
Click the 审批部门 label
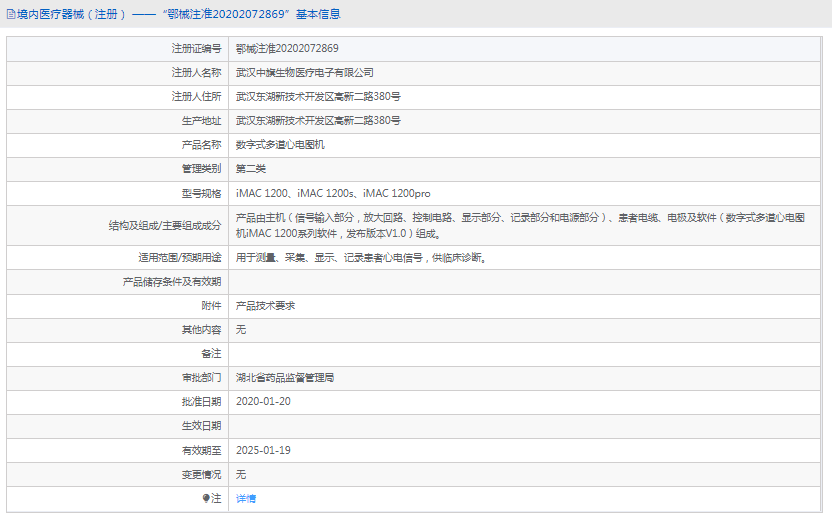[201, 378]
